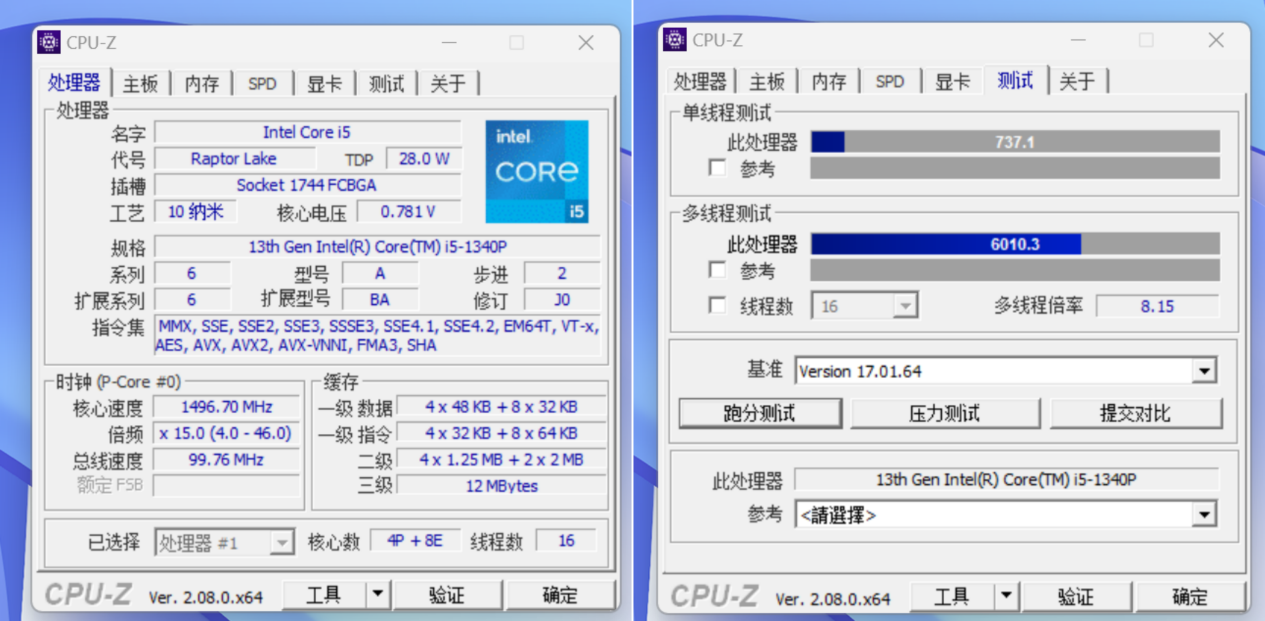Click the CPU-Z icon in left window titlebar
The image size is (1265, 621).
[x=48, y=42]
